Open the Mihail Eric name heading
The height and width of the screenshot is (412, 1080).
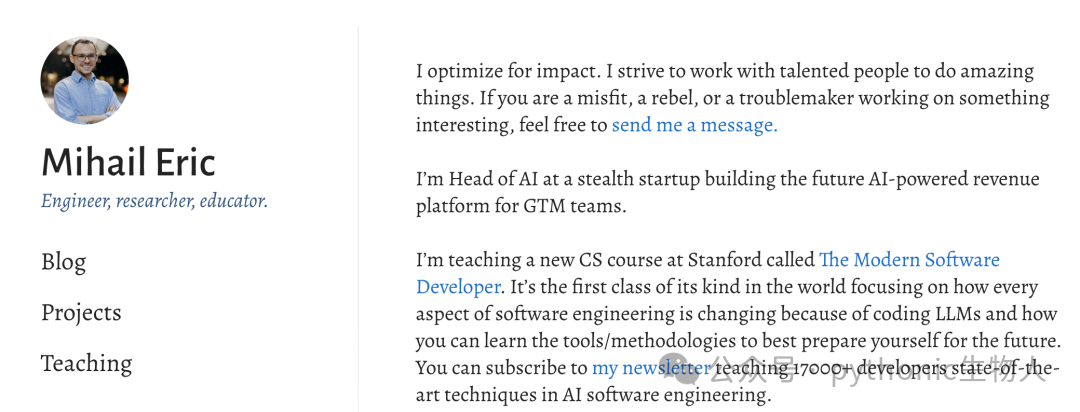128,163
